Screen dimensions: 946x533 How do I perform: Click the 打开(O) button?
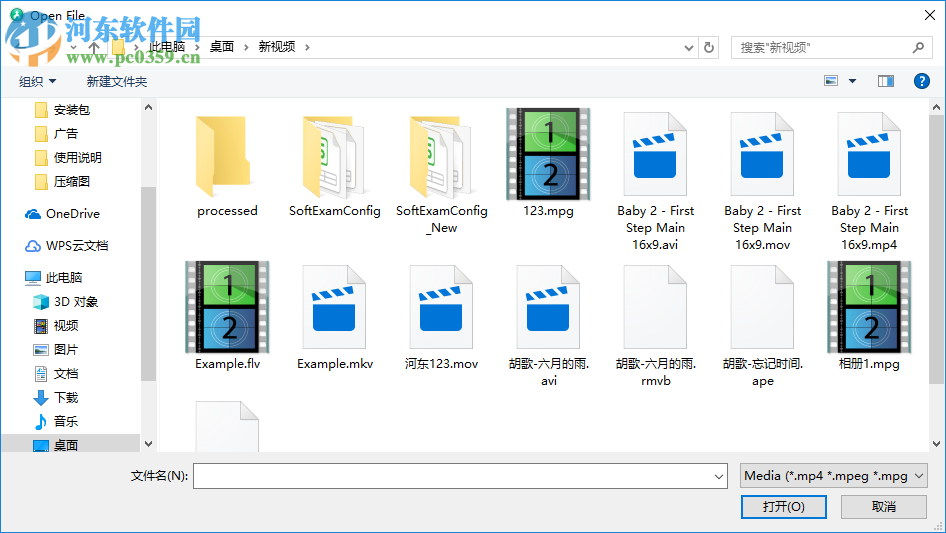point(784,506)
